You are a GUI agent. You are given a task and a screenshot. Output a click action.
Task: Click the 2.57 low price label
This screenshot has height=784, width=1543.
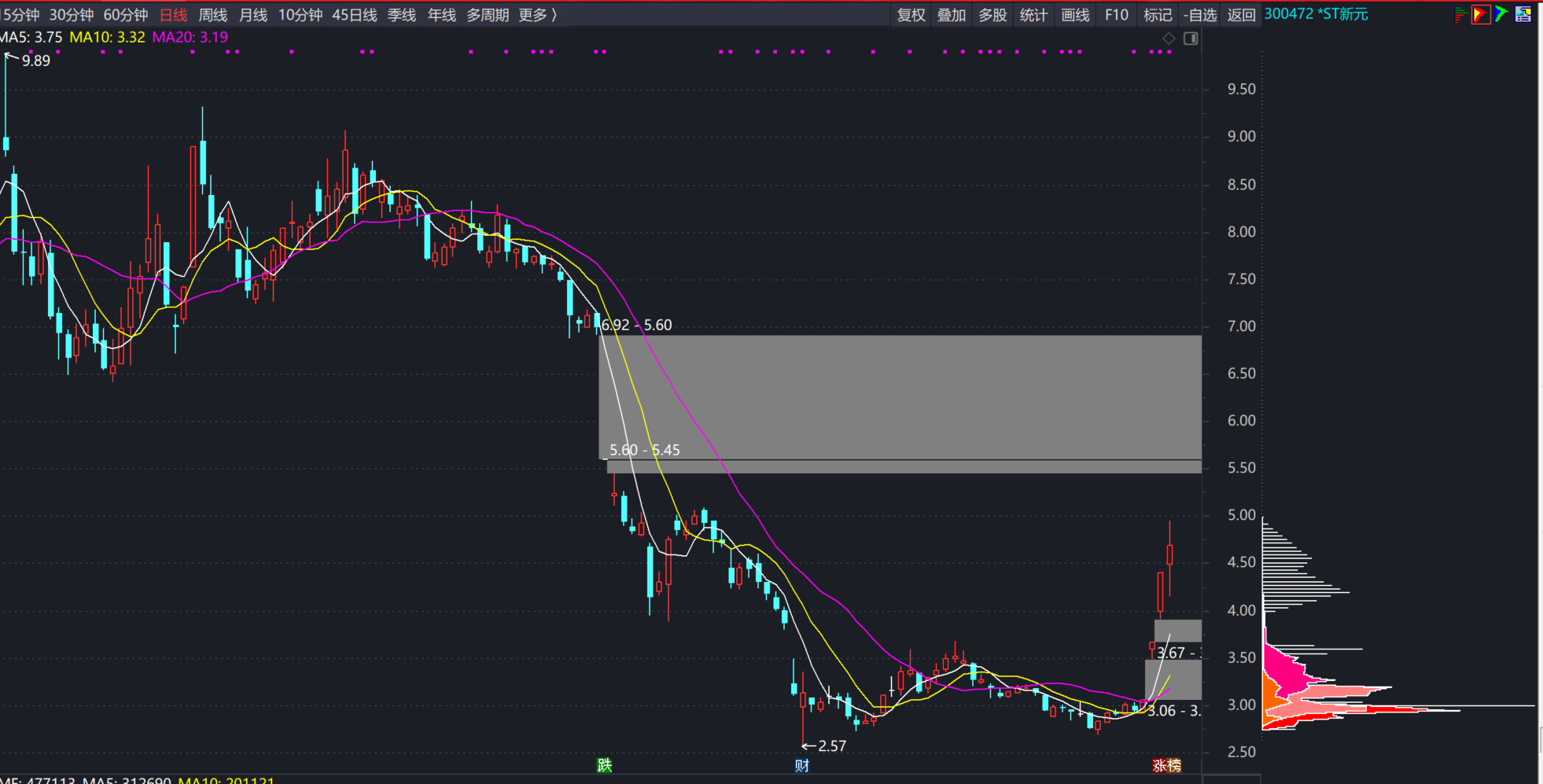(832, 745)
